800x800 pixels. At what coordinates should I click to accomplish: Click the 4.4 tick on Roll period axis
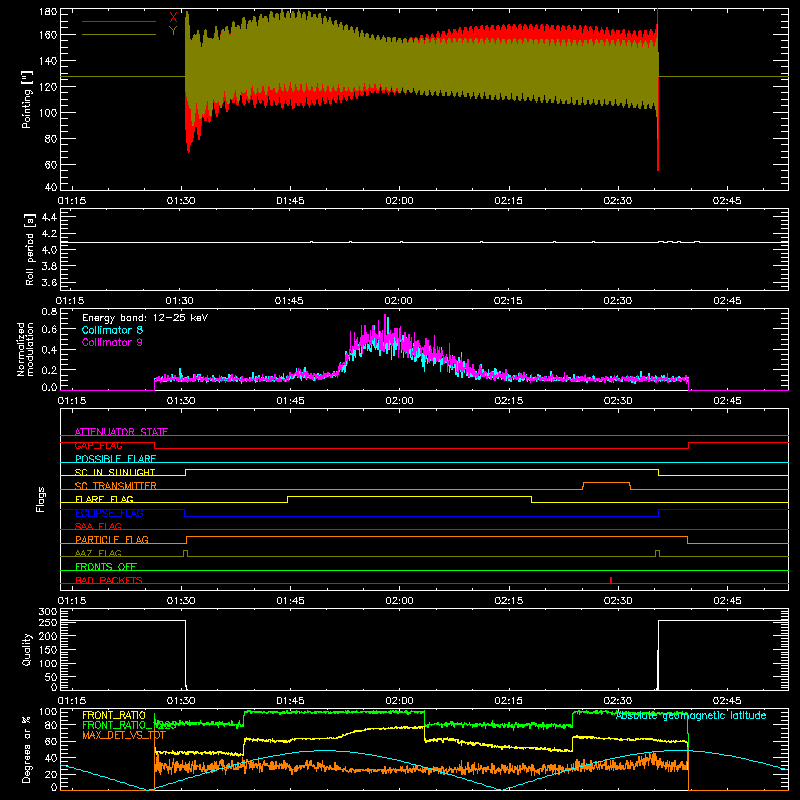coord(49,217)
